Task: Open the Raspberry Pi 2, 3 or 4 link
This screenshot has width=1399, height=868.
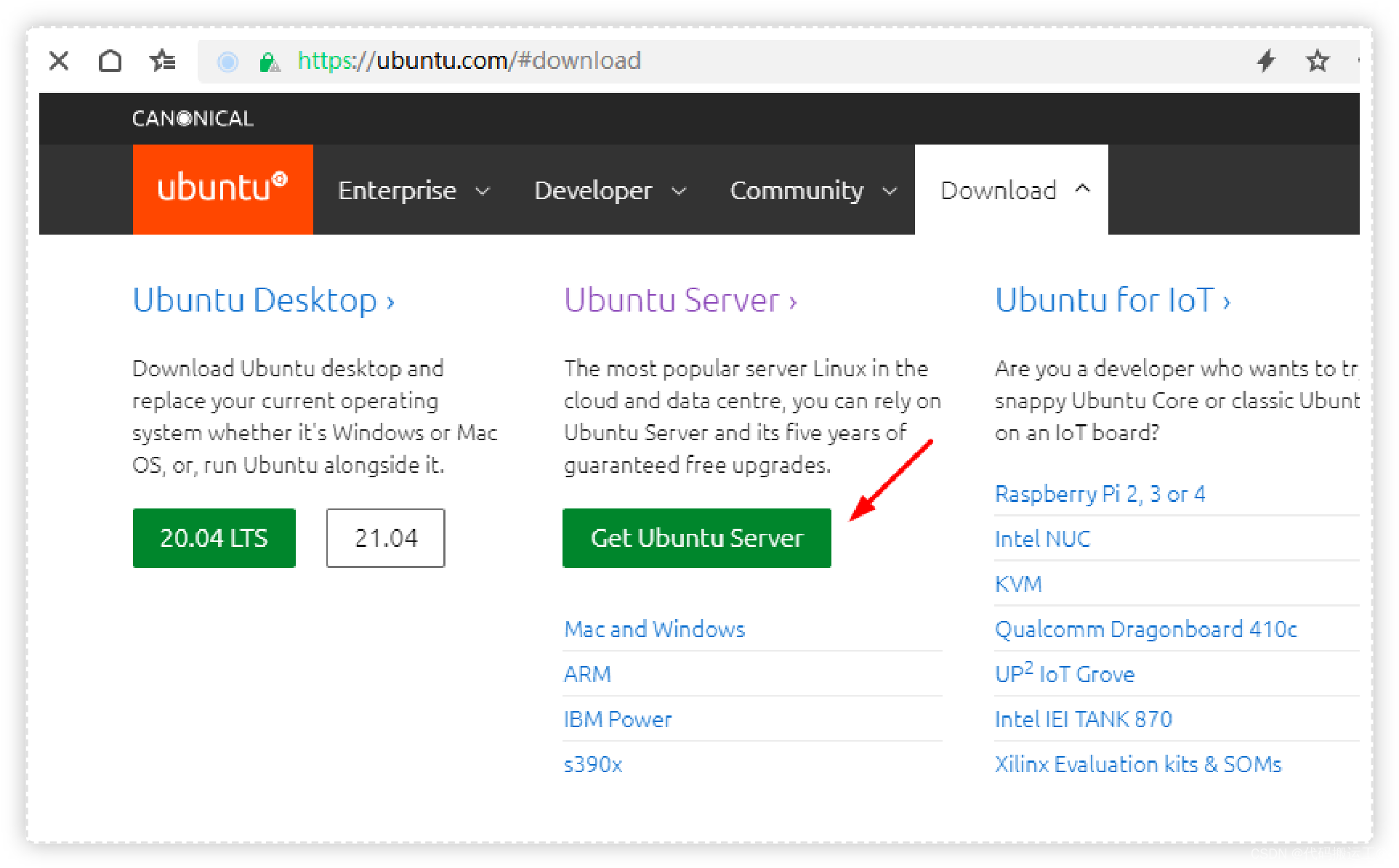Action: (1099, 494)
